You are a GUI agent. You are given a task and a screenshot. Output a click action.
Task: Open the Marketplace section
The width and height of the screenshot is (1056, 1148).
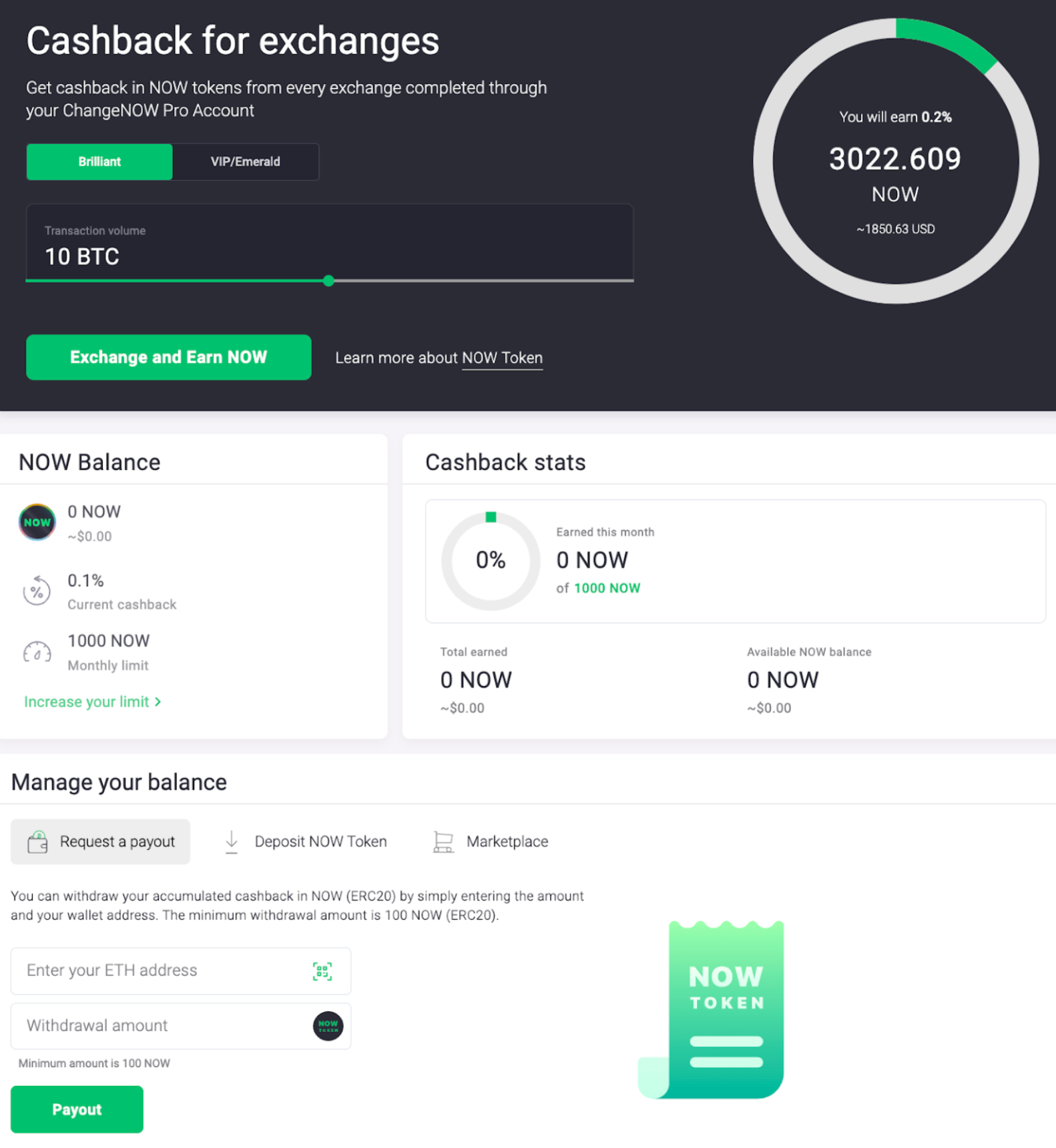tap(507, 841)
